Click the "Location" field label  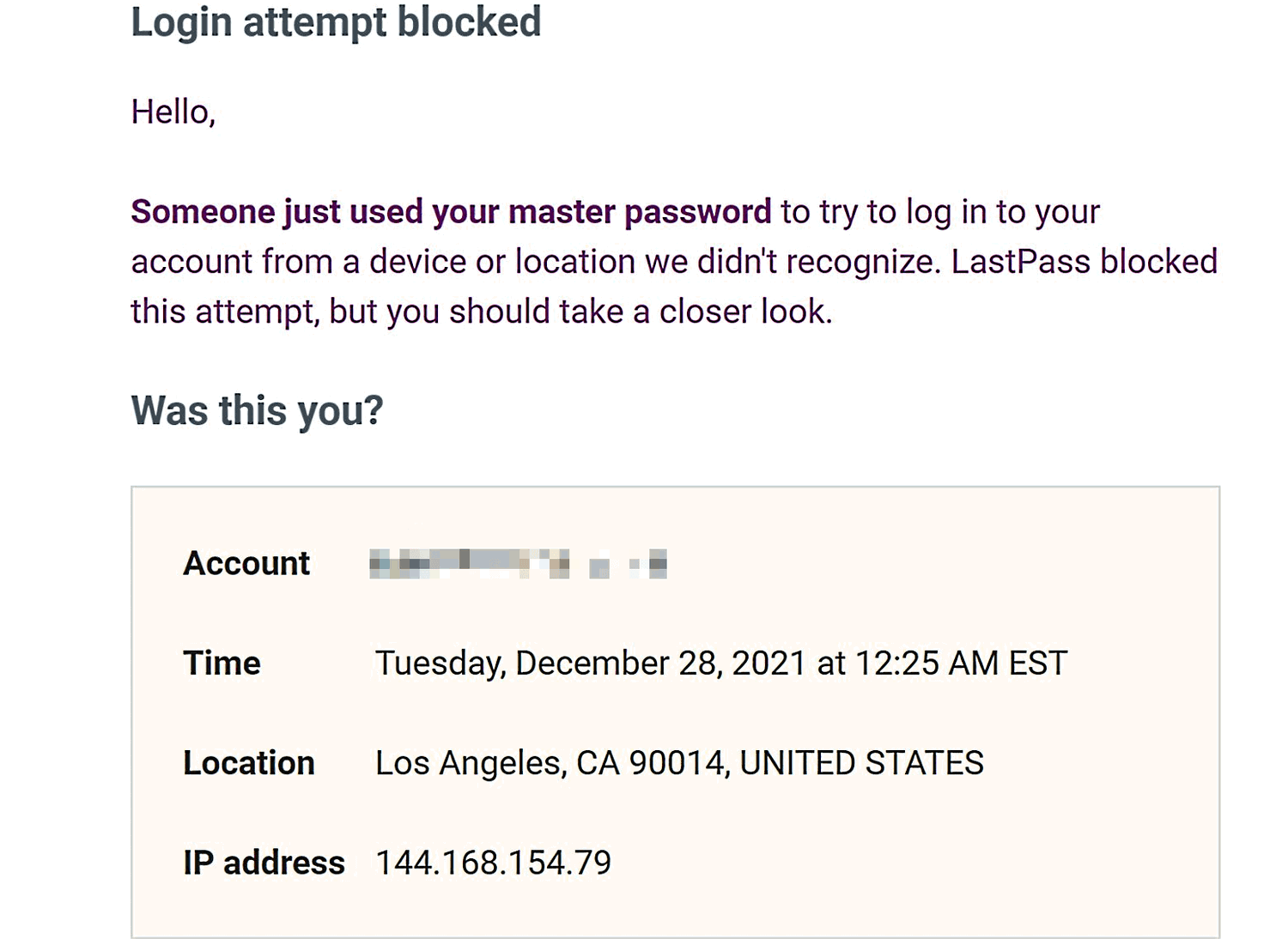coord(249,763)
